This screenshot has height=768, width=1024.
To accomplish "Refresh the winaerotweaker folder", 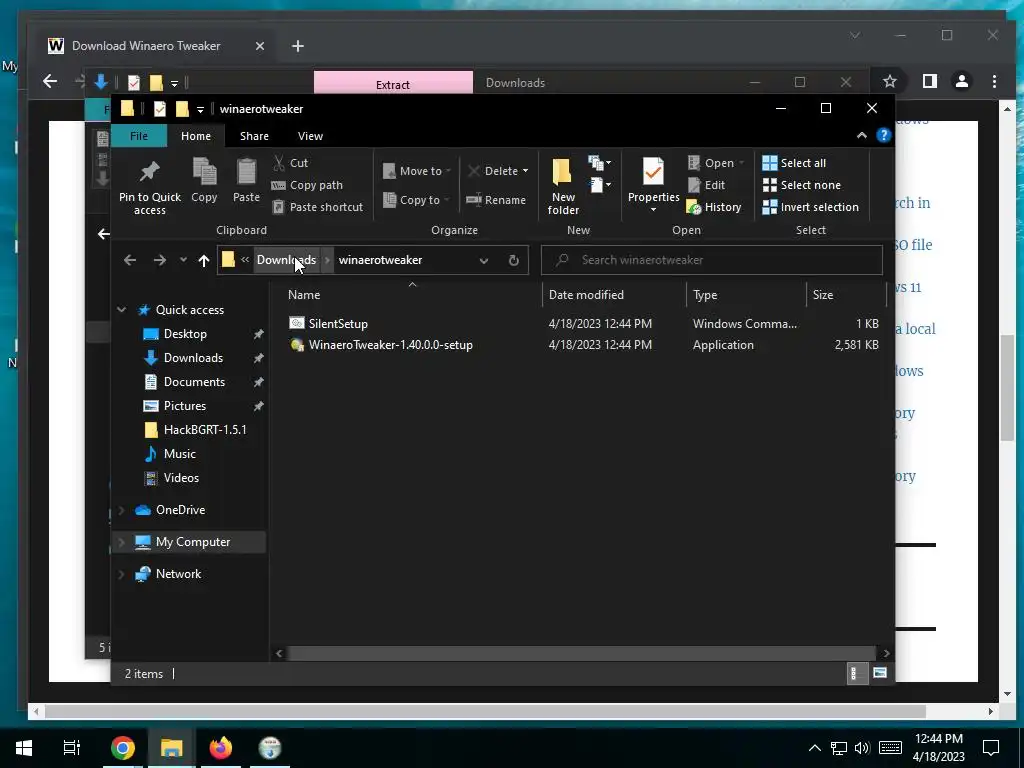I will coord(514,260).
